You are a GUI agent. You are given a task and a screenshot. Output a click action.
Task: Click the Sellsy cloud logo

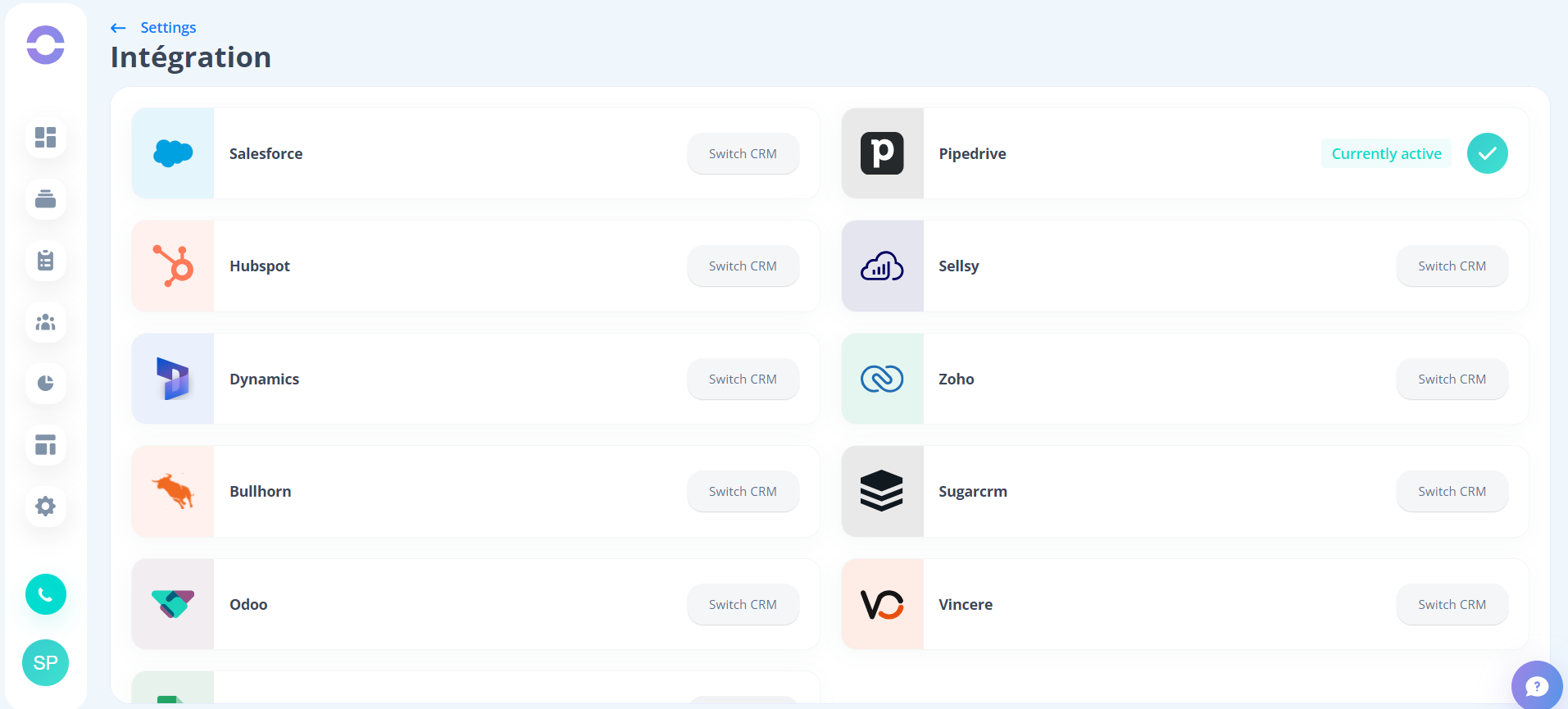pos(882,266)
